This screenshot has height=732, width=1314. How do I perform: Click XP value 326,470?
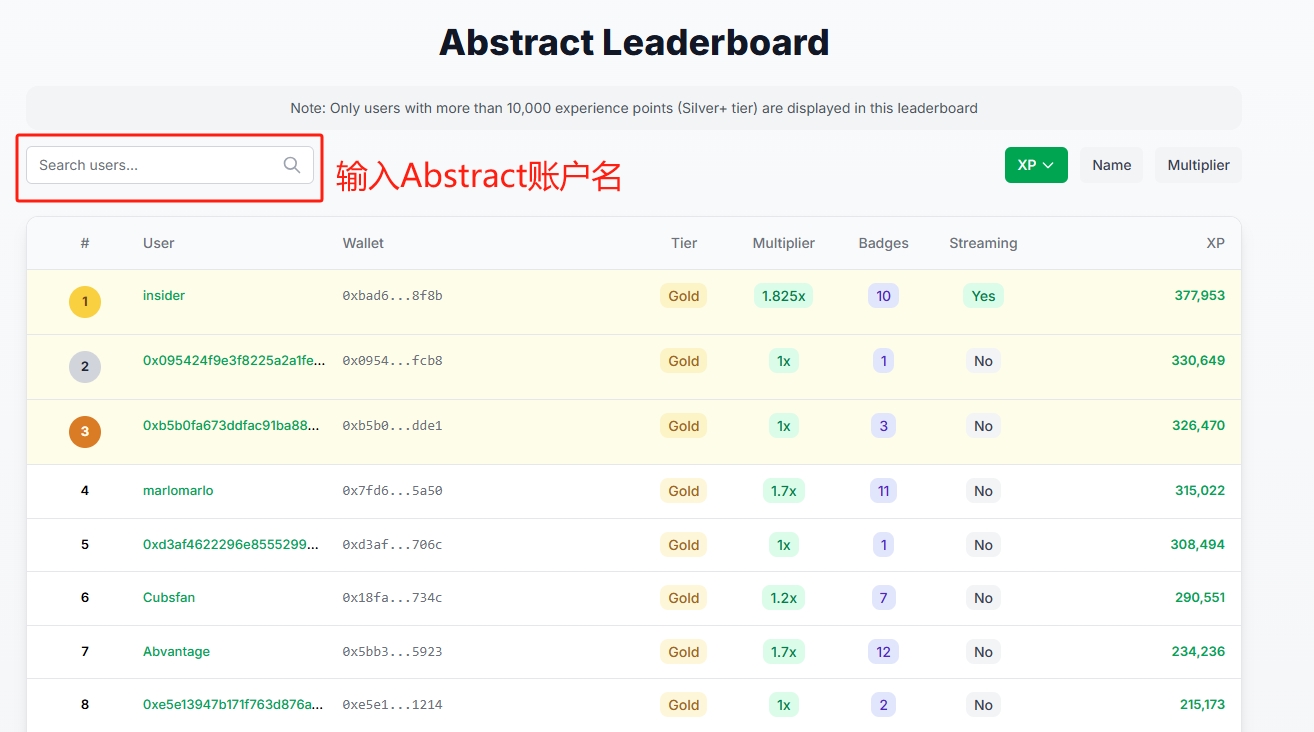(x=1198, y=426)
